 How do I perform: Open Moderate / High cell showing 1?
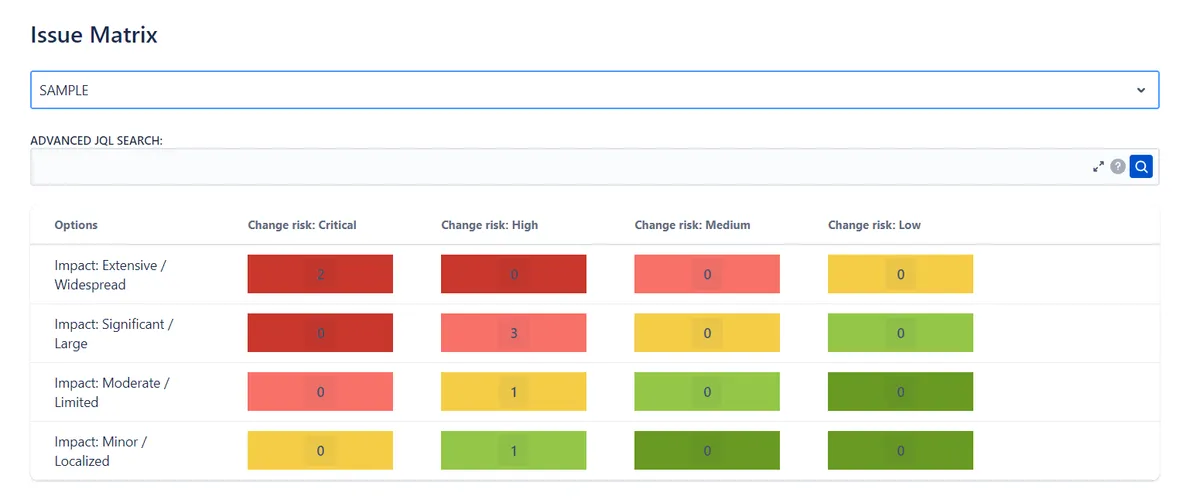pyautogui.click(x=514, y=392)
